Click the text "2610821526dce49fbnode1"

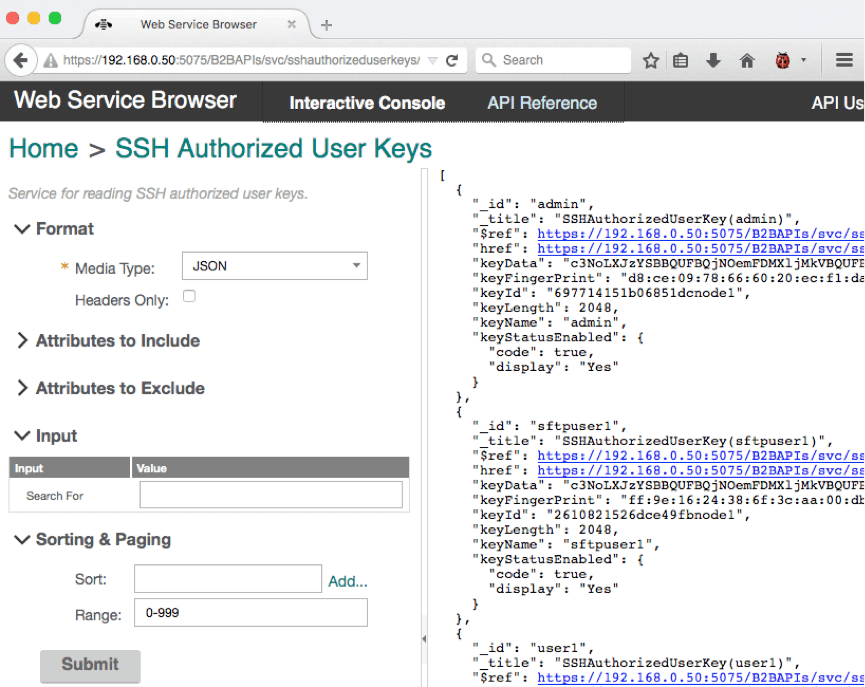(644, 515)
